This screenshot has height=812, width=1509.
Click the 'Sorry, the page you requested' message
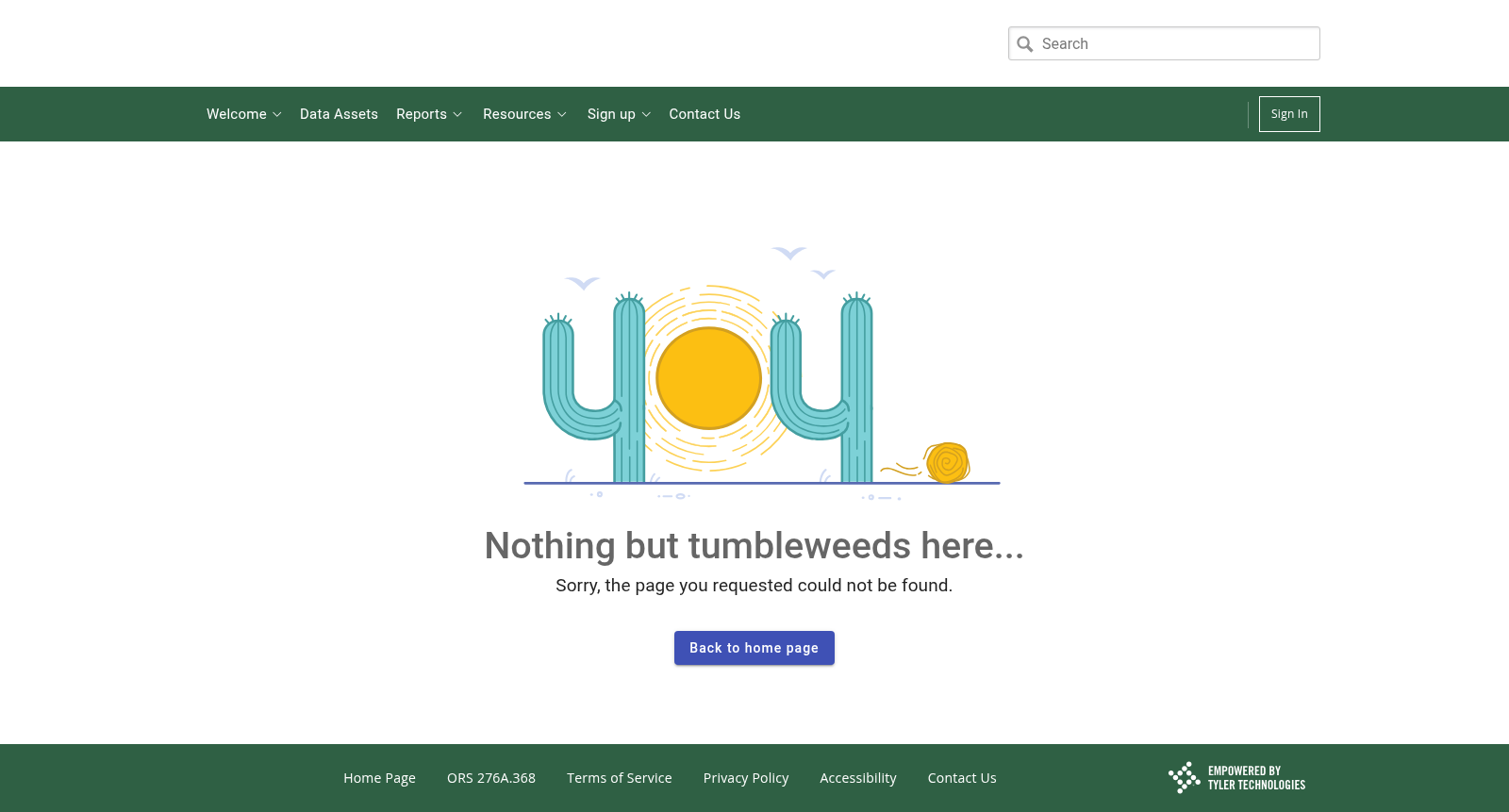coord(754,586)
